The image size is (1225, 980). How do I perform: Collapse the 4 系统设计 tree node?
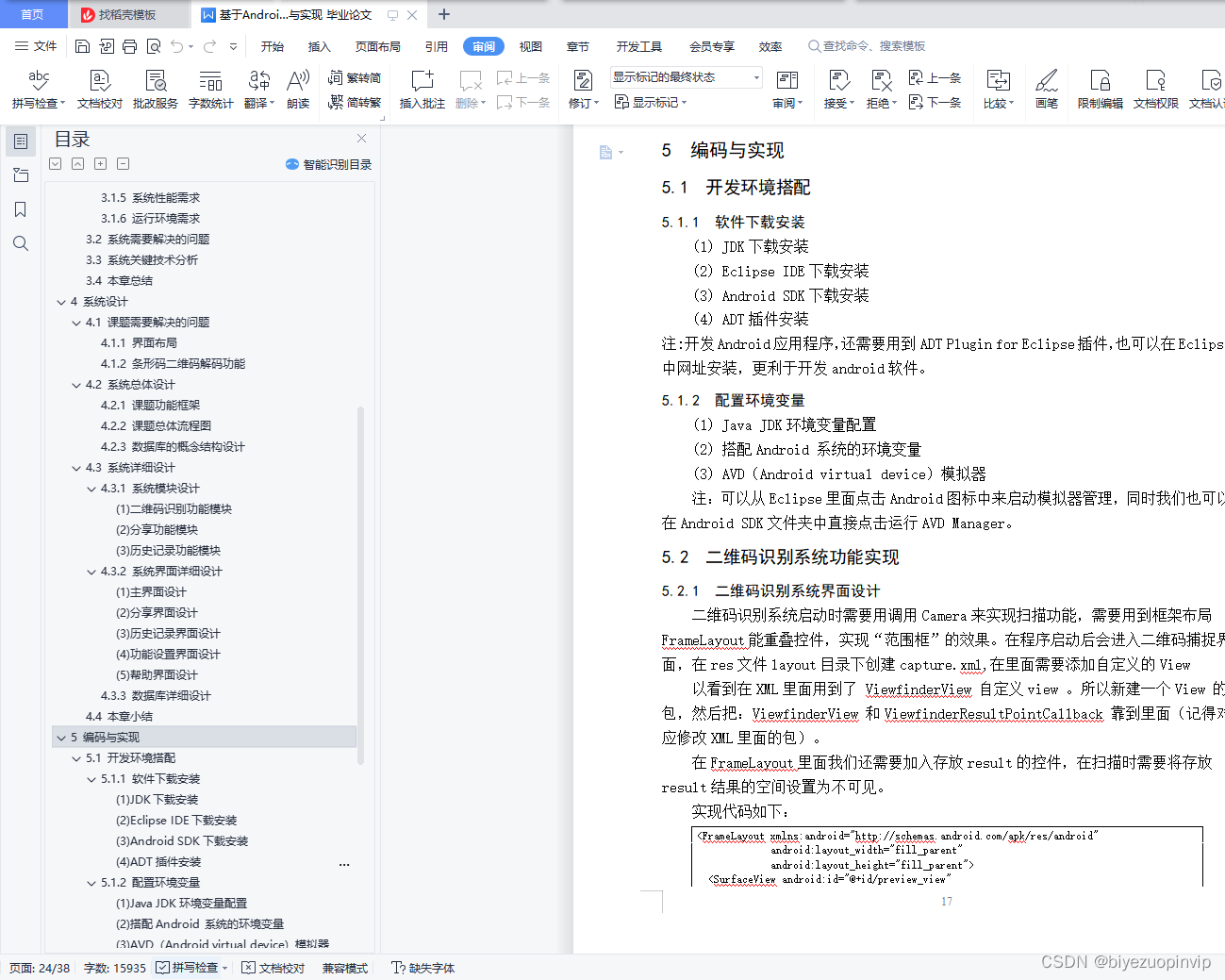(61, 302)
